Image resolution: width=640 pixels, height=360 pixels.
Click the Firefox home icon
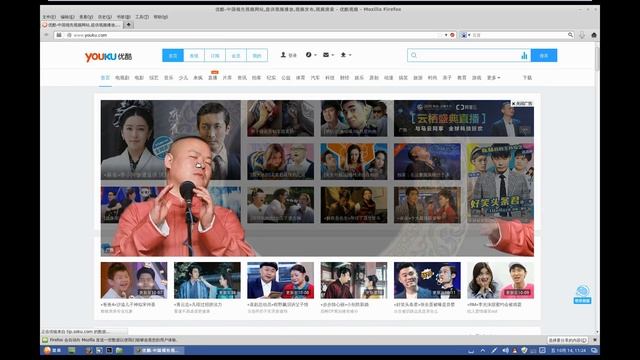[x=594, y=35]
